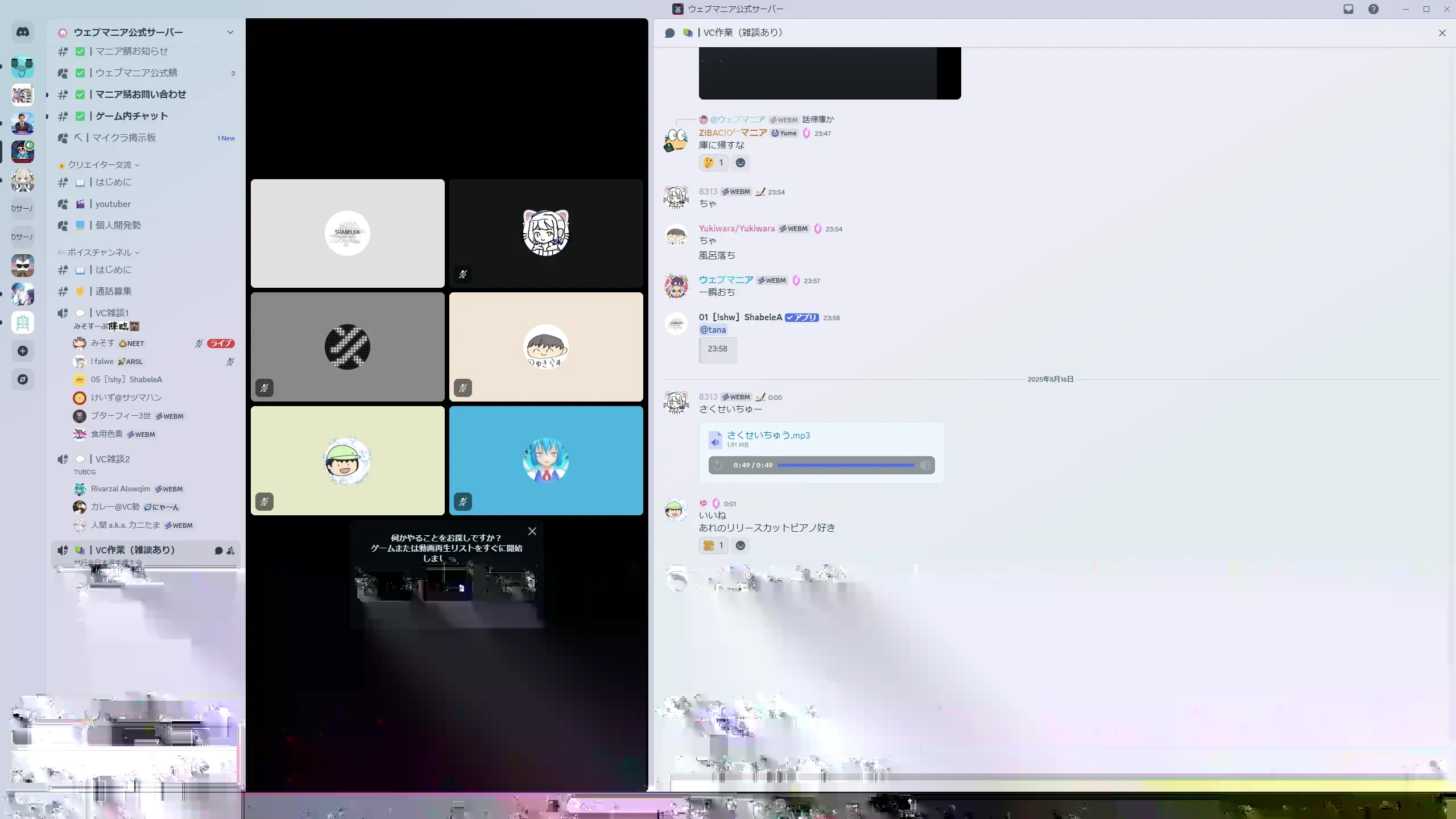
Task: Toggle audio attachment volume speaker icon
Action: tap(925, 465)
